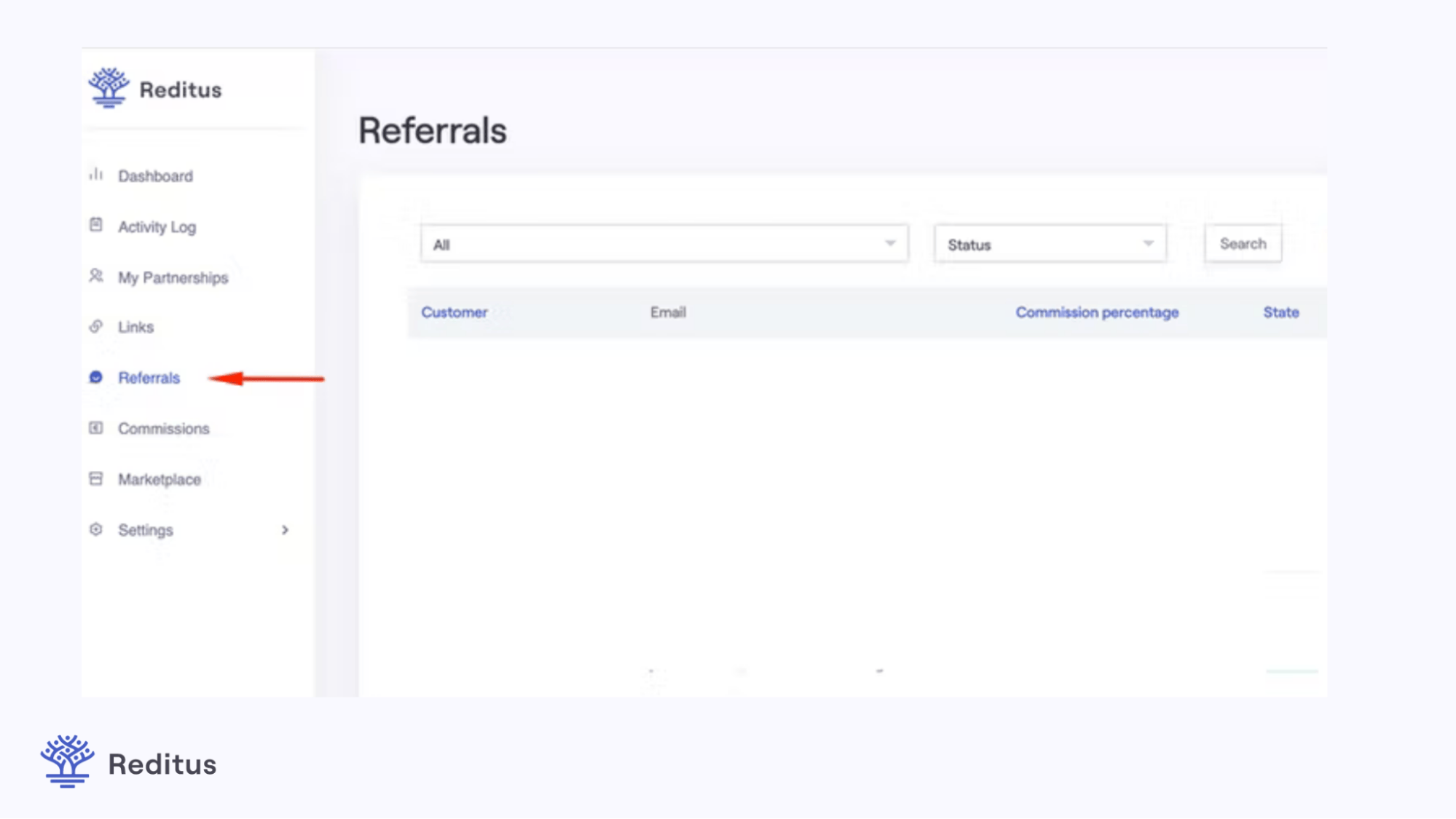
Task: Click the Reditus tree logo in sidebar
Action: coord(109,87)
